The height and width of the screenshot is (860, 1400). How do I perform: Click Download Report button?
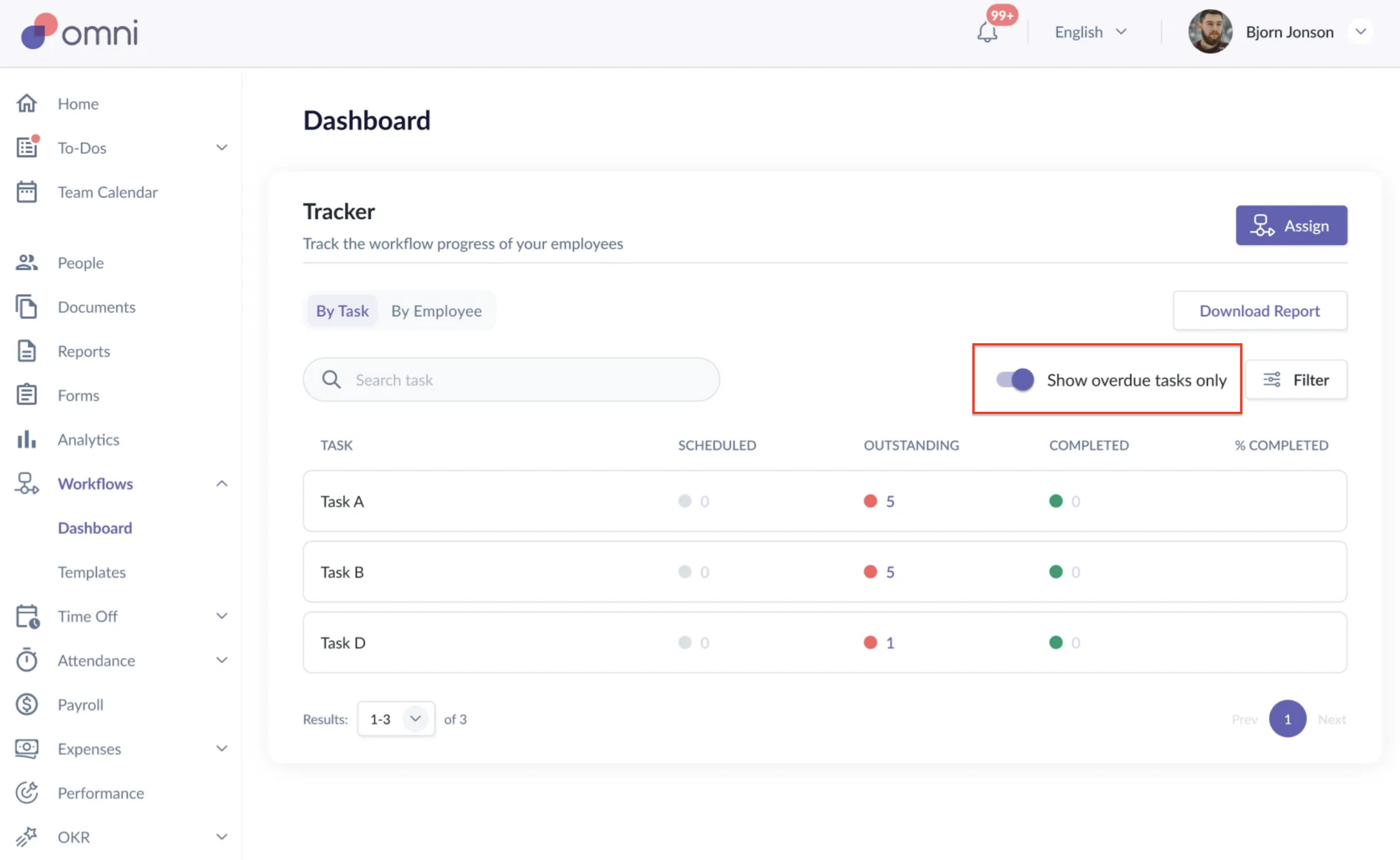(1260, 311)
